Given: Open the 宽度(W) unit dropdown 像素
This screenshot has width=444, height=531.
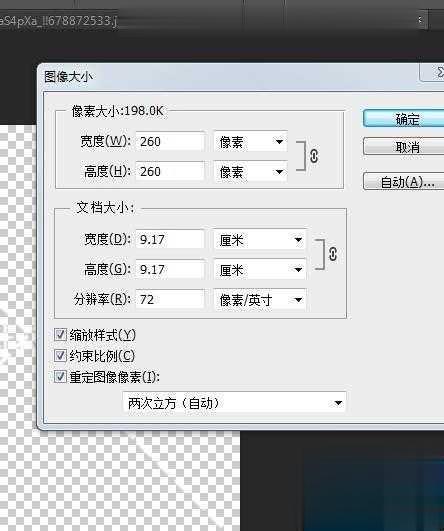Looking at the screenshot, I should tap(251, 142).
